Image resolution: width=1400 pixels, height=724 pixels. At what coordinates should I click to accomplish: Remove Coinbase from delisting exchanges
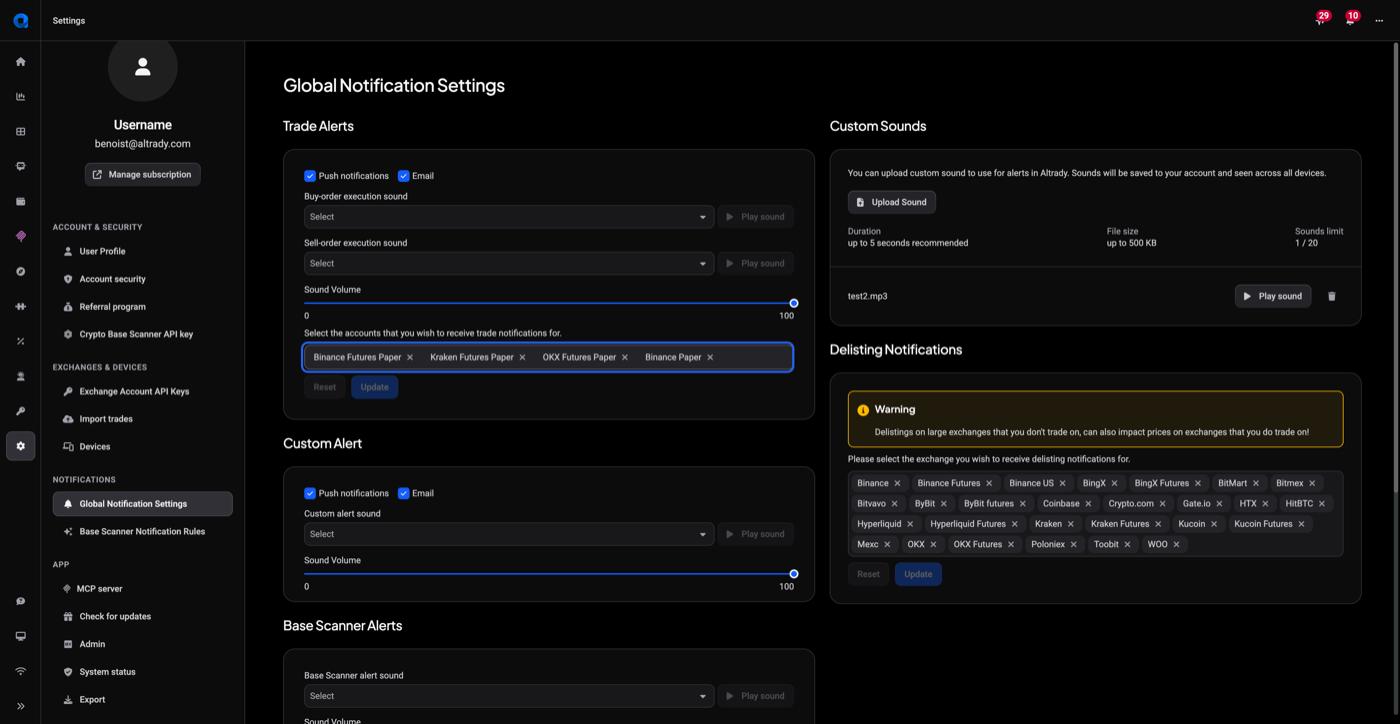[1088, 504]
